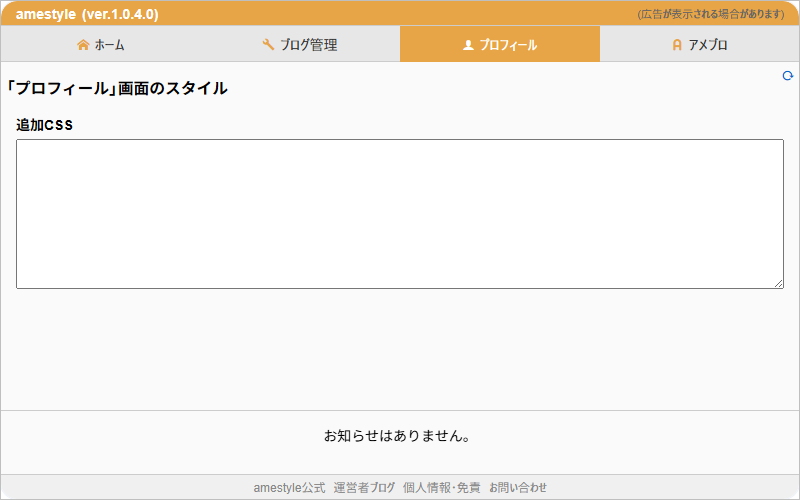800x500 pixels.
Task: Click the resize grip of the CSS textarea
Action: click(778, 284)
